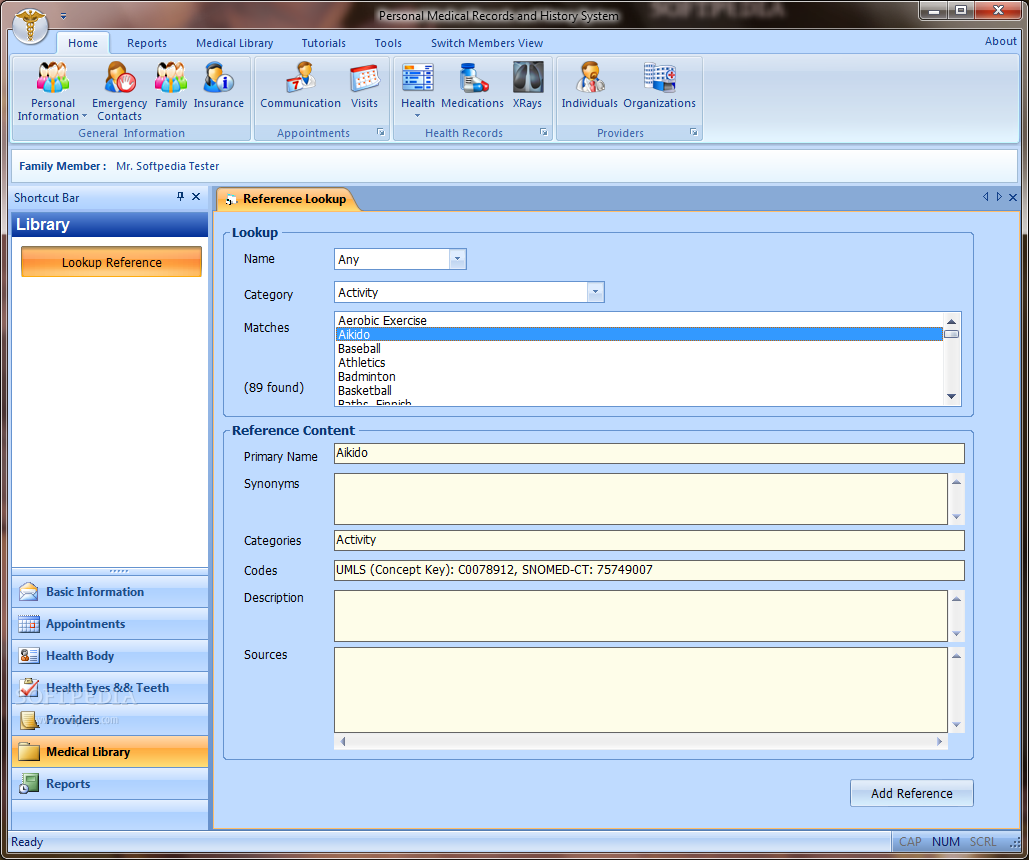The width and height of the screenshot is (1029, 860).
Task: Click the Add Reference button
Action: [x=911, y=793]
